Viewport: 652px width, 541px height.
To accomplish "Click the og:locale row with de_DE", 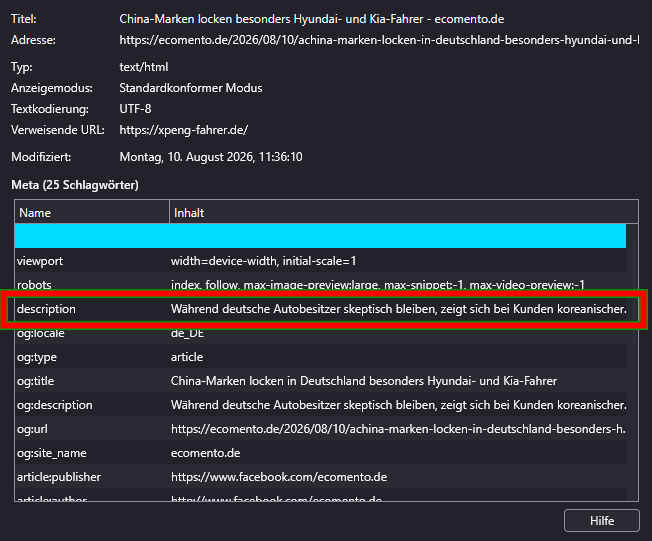I will coord(320,333).
